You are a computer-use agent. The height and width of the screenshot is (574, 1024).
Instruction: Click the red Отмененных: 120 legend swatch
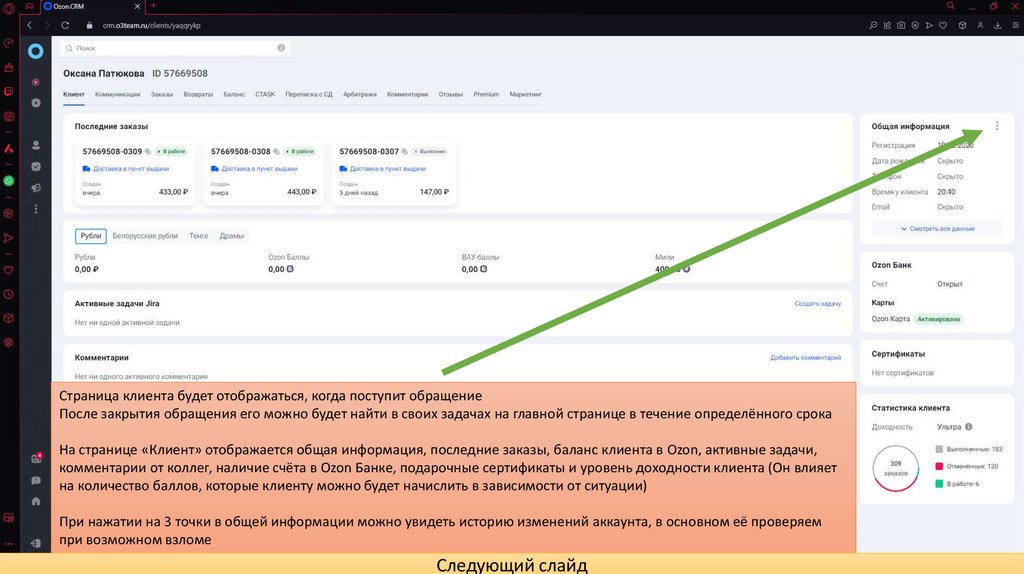click(939, 466)
